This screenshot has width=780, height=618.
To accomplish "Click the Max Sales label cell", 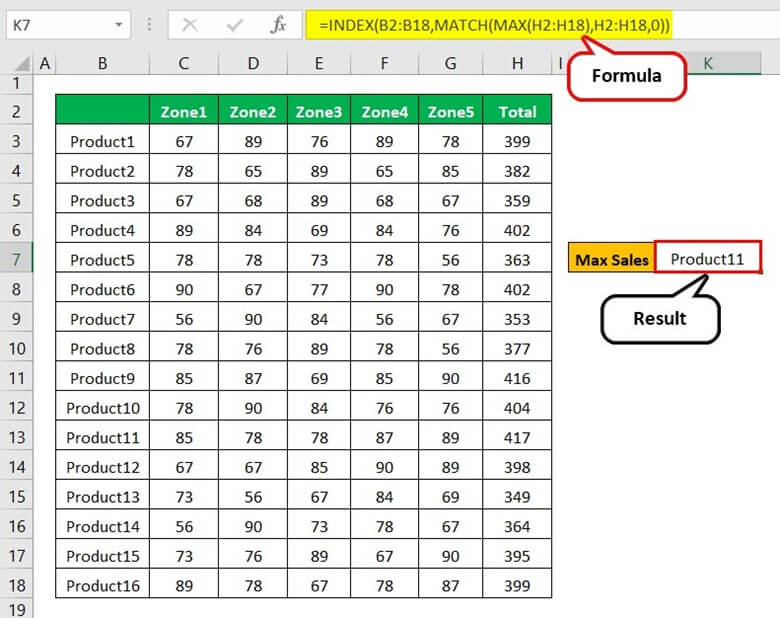I will [611, 258].
